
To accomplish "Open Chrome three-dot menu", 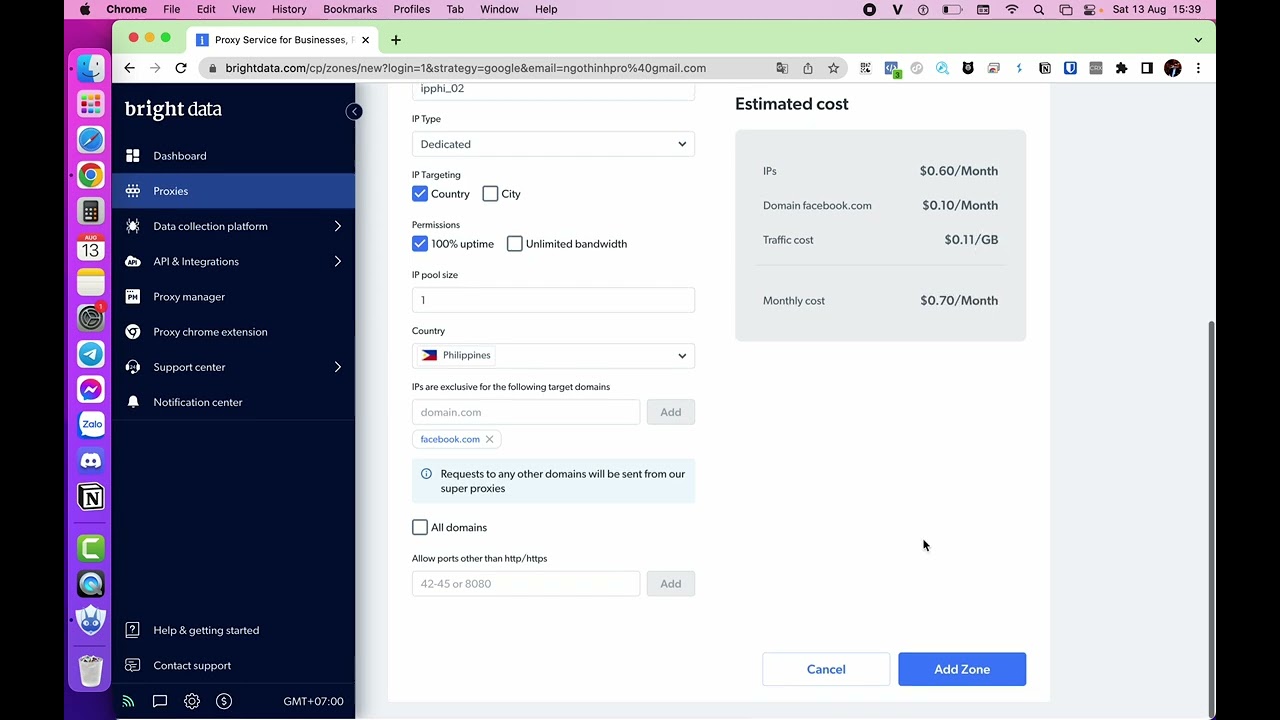I will [x=1198, y=68].
